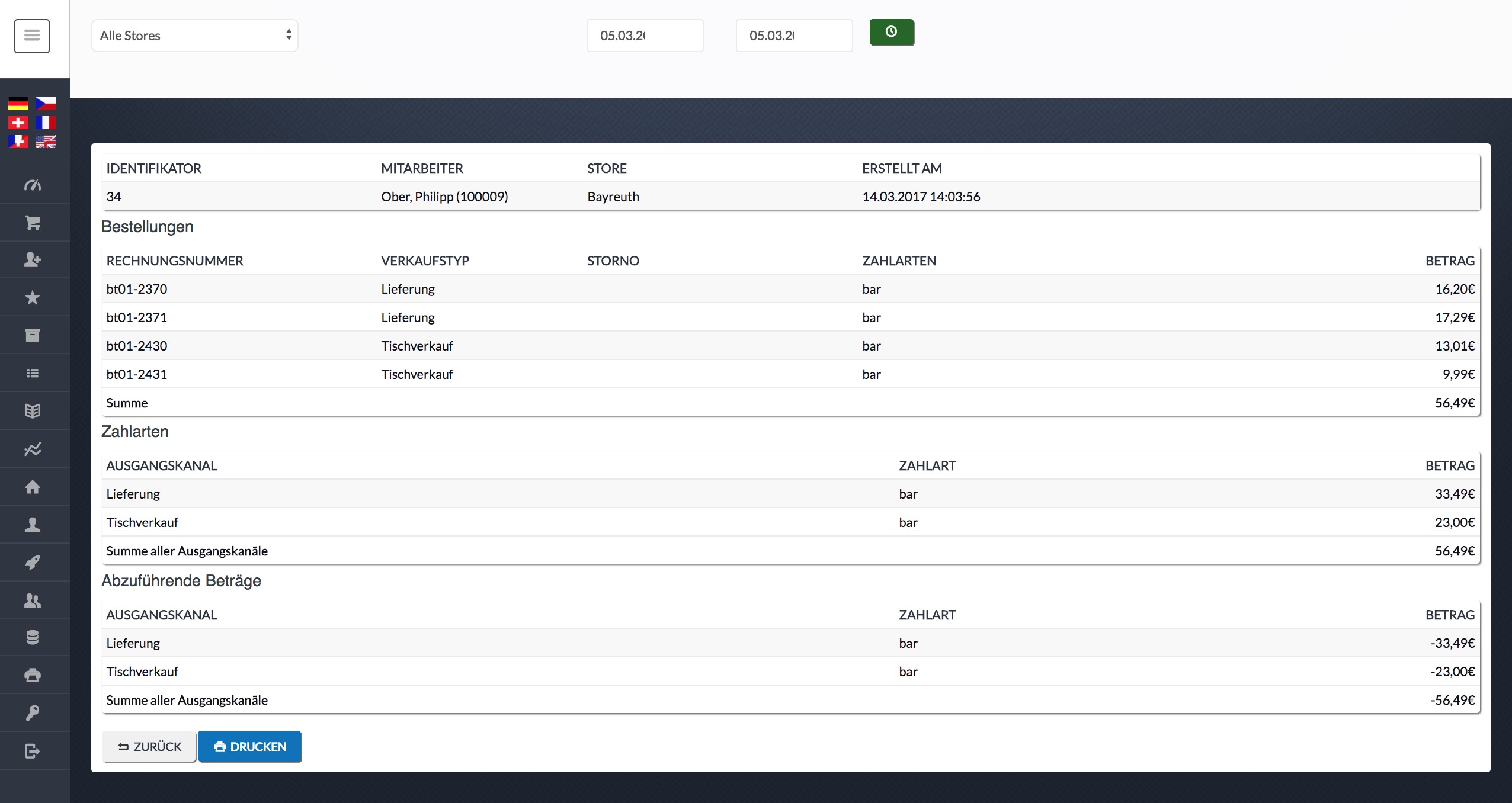The height and width of the screenshot is (803, 1512).
Task: Click the RECHNUNGSNUMMER column header
Action: (x=175, y=261)
